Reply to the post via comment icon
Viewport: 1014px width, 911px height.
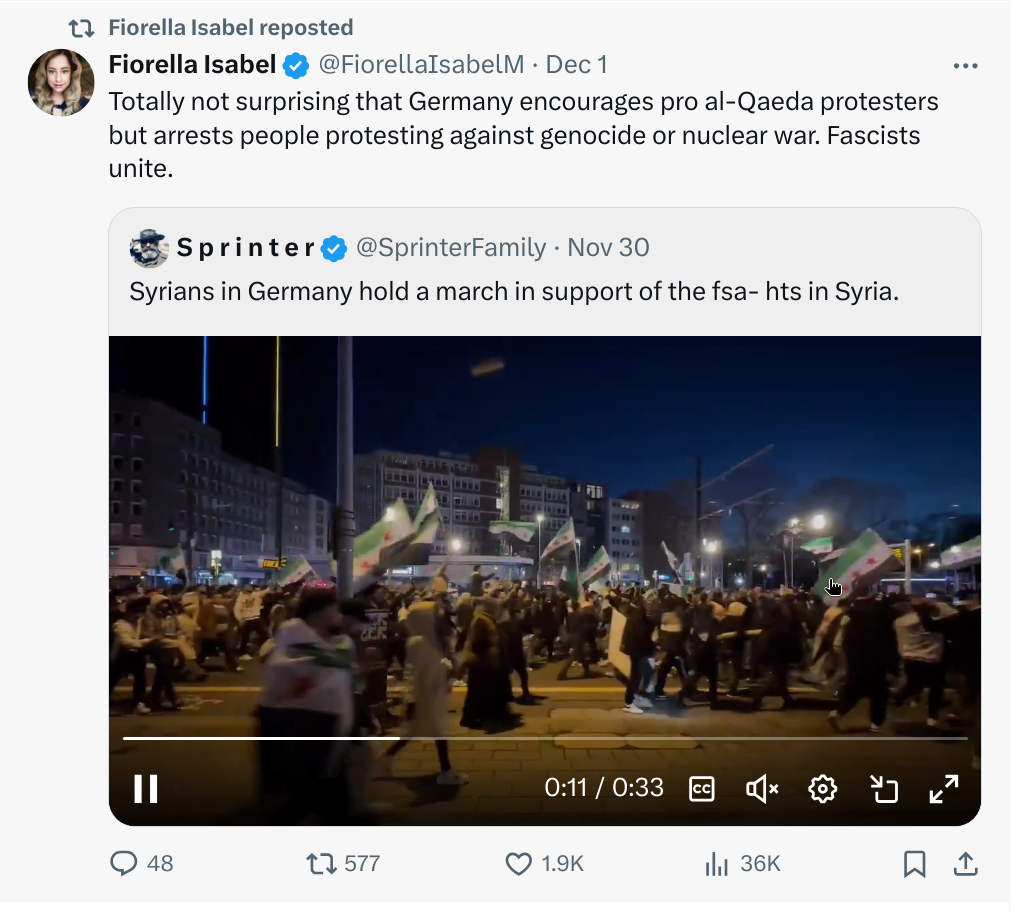tap(124, 863)
